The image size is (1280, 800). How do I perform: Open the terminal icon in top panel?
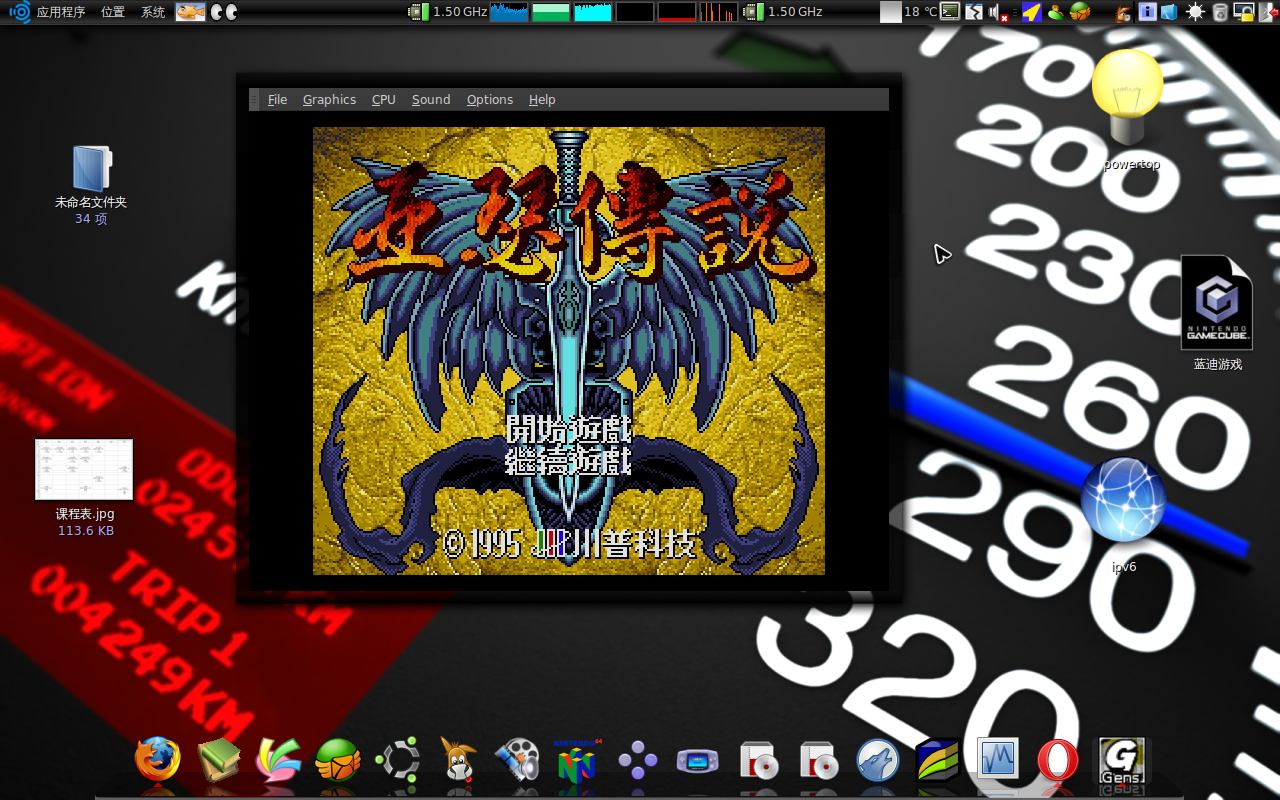[950, 12]
